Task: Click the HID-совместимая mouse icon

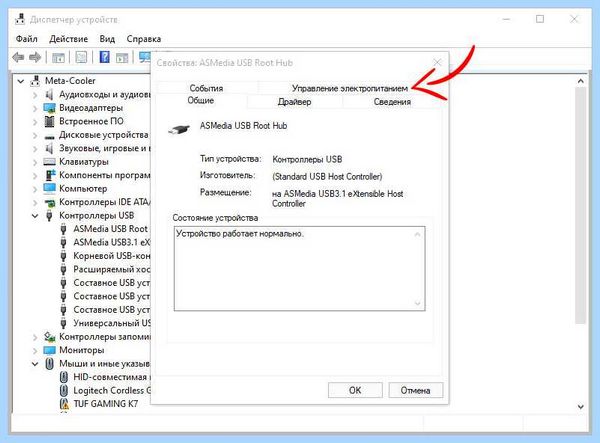Action: tap(64, 377)
